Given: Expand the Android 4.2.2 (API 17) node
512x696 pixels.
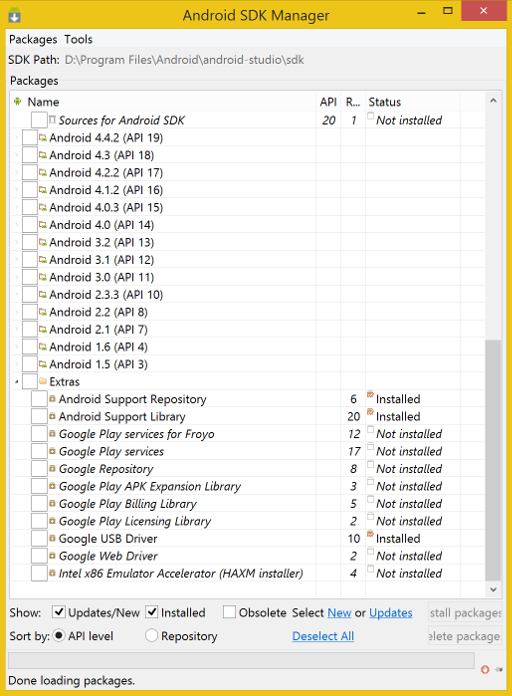Looking at the screenshot, I should 16,173.
